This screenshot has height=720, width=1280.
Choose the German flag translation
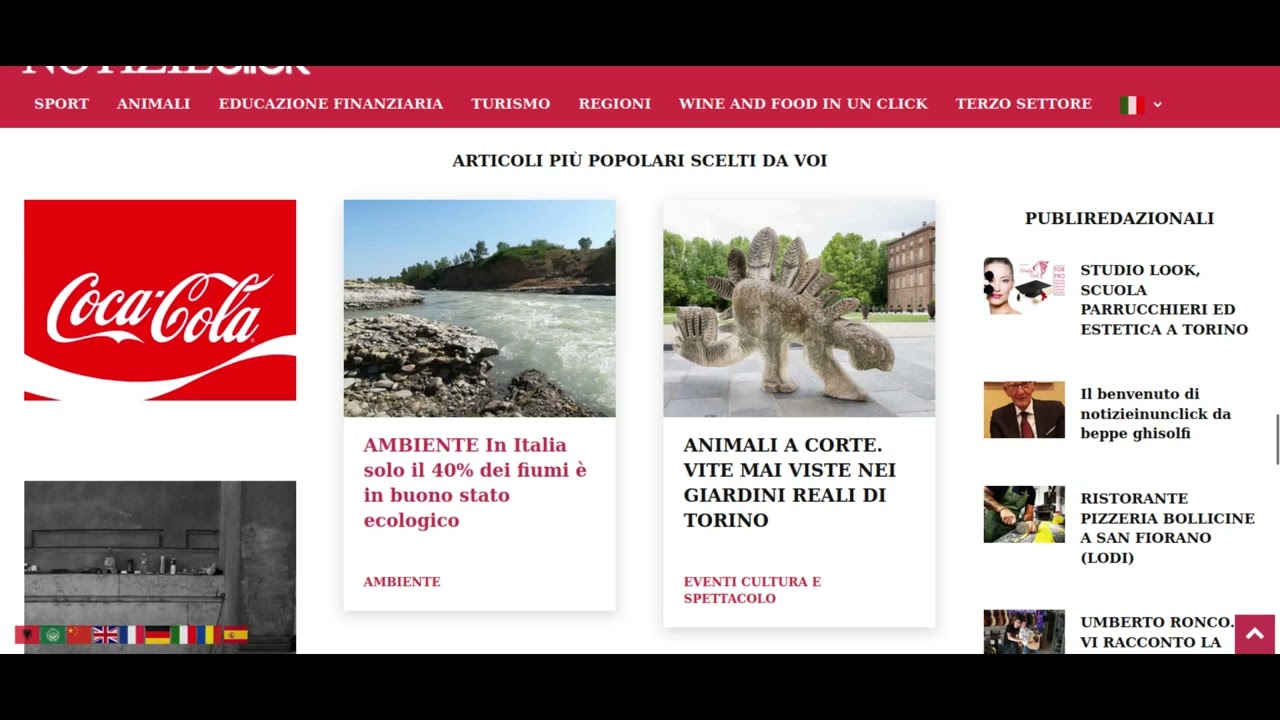[x=157, y=635]
